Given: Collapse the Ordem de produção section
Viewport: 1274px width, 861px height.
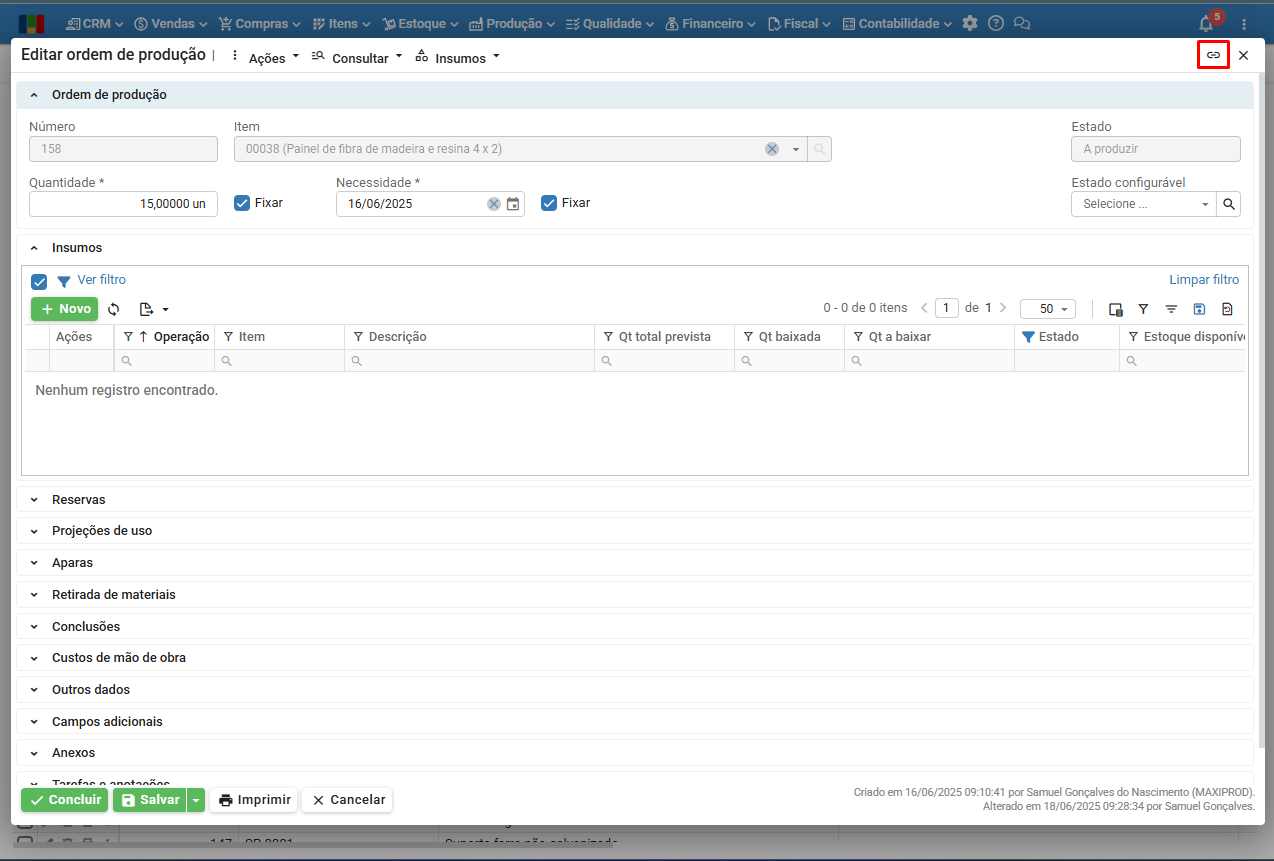Looking at the screenshot, I should point(33,95).
